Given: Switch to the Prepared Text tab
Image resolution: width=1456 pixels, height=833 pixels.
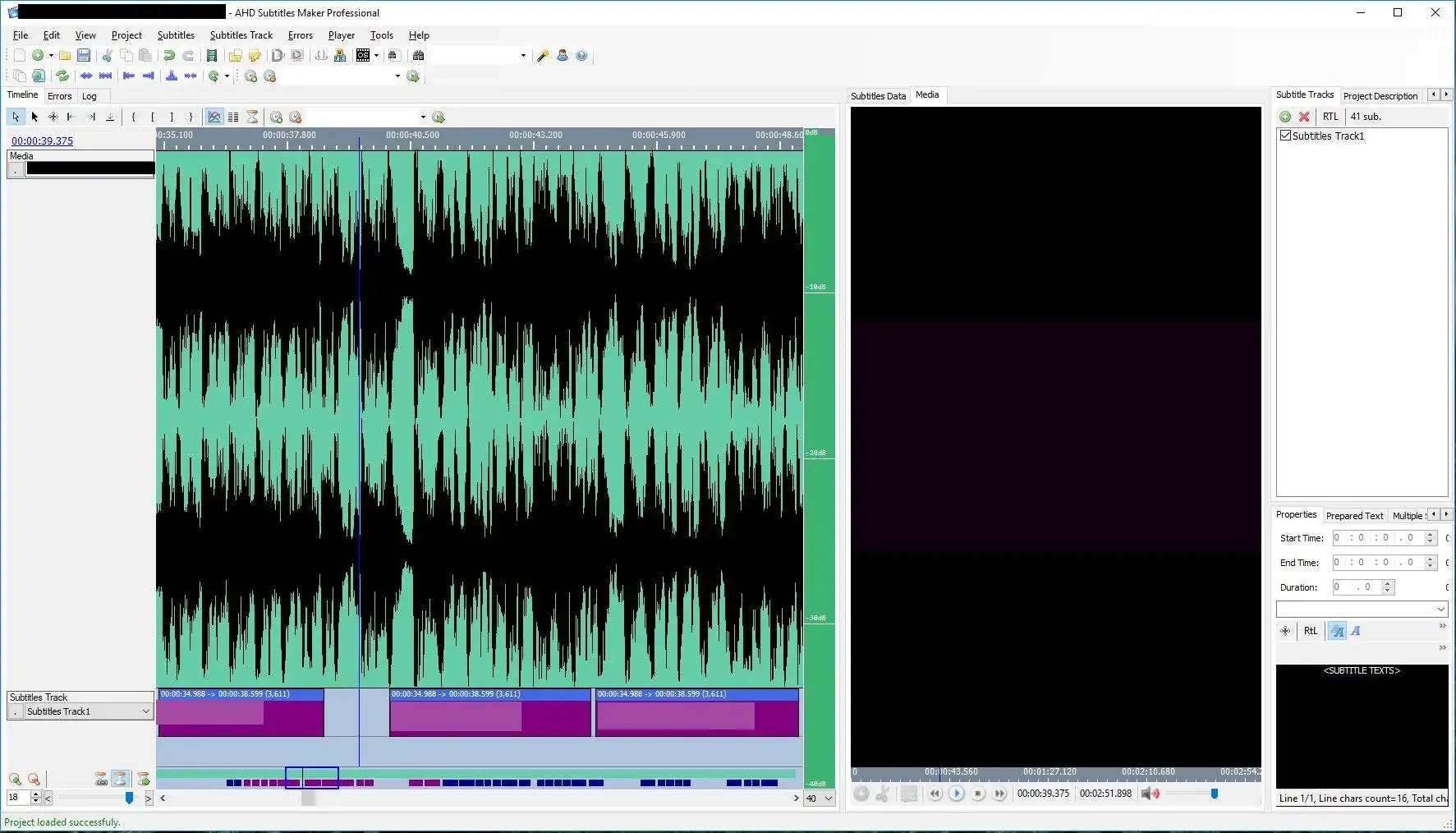Looking at the screenshot, I should pyautogui.click(x=1354, y=516).
